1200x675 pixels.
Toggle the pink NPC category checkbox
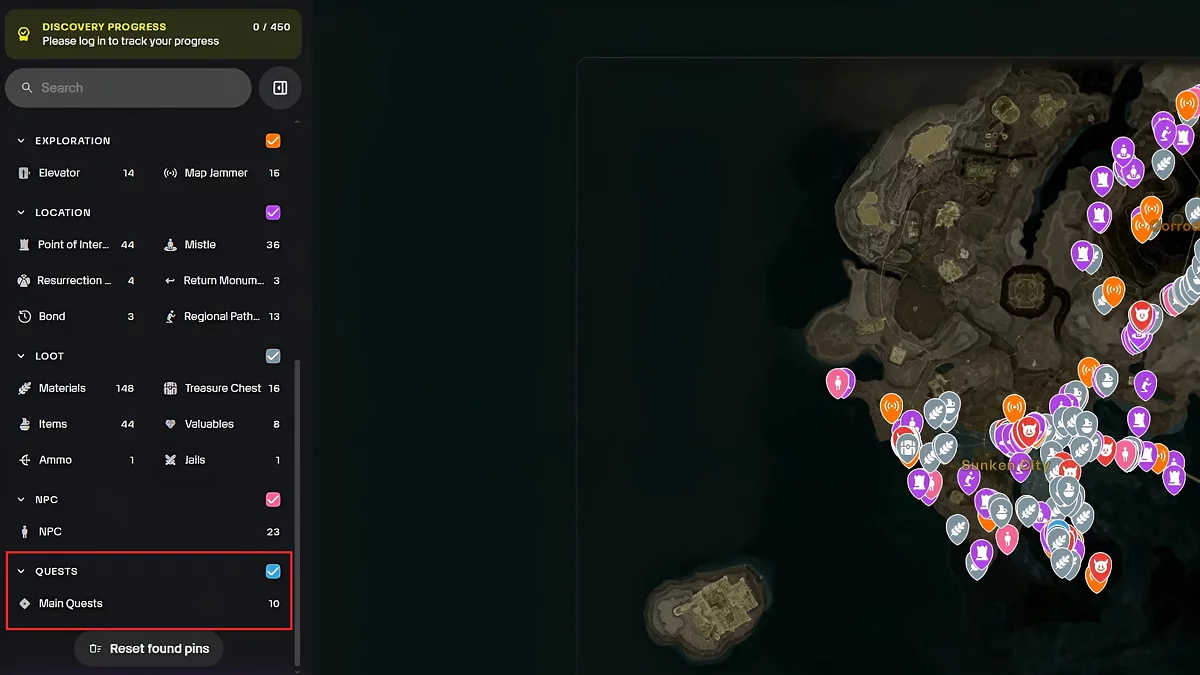pos(273,500)
